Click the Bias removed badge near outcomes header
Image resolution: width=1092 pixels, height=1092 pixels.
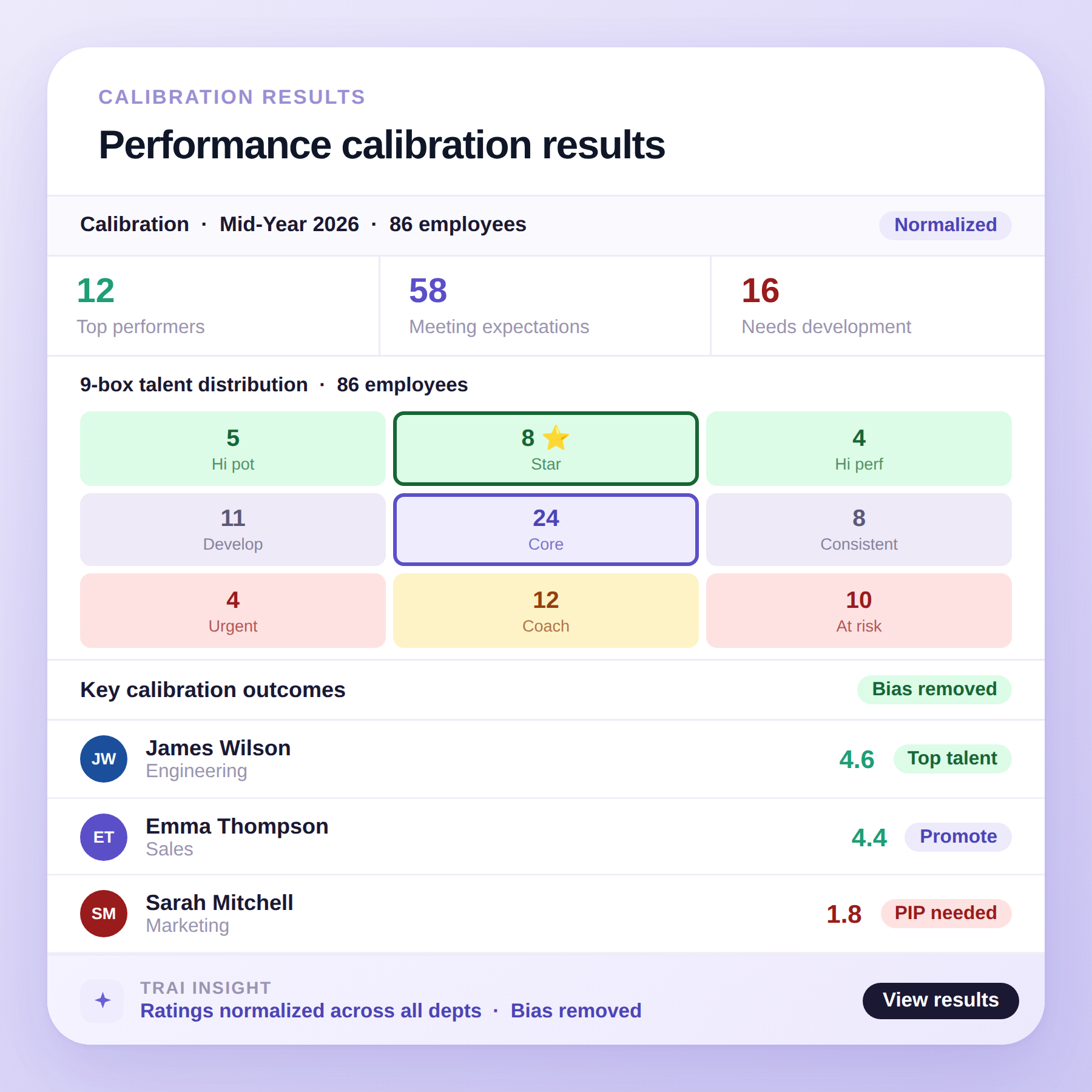point(934,689)
